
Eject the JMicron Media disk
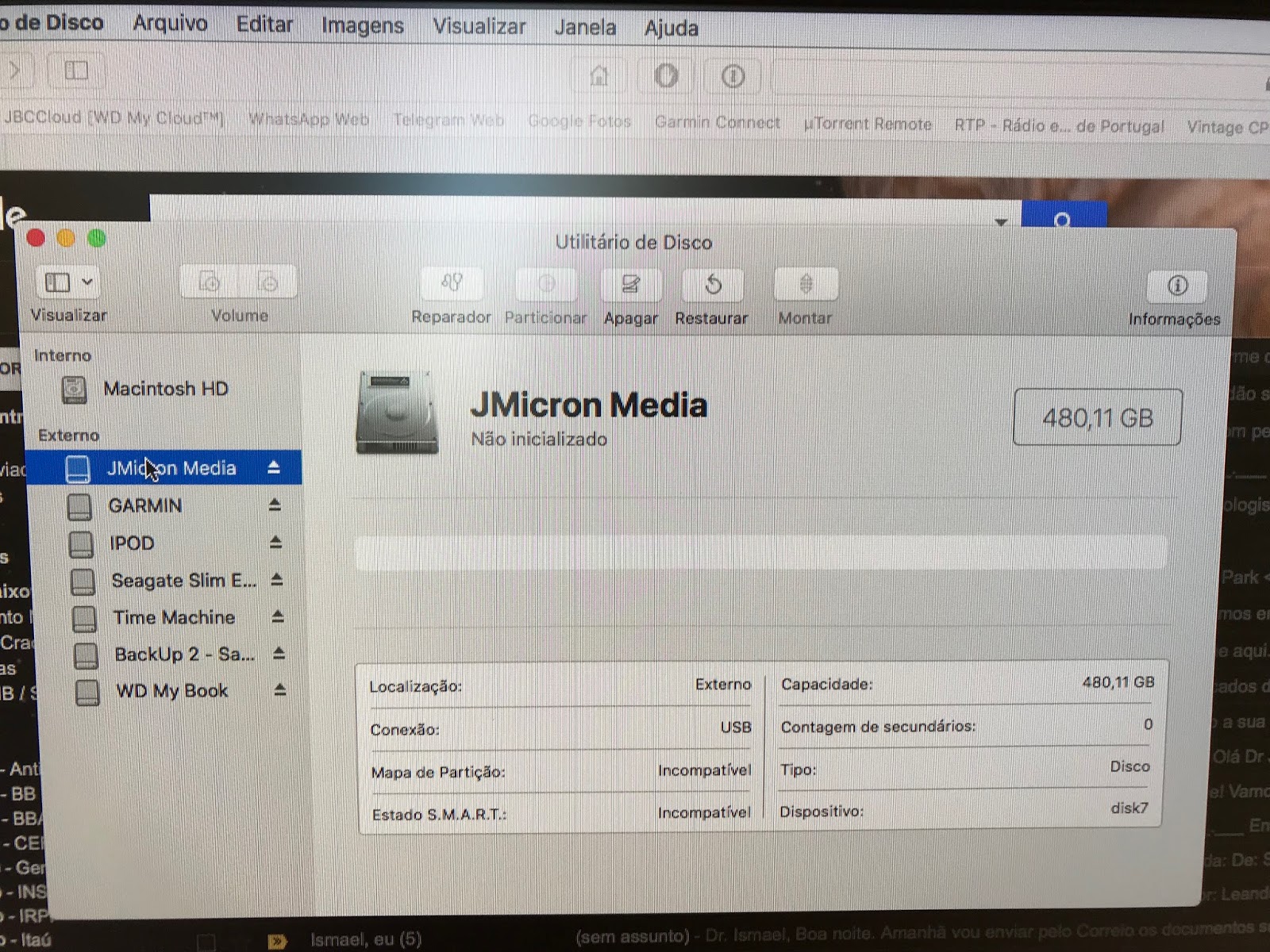[274, 468]
